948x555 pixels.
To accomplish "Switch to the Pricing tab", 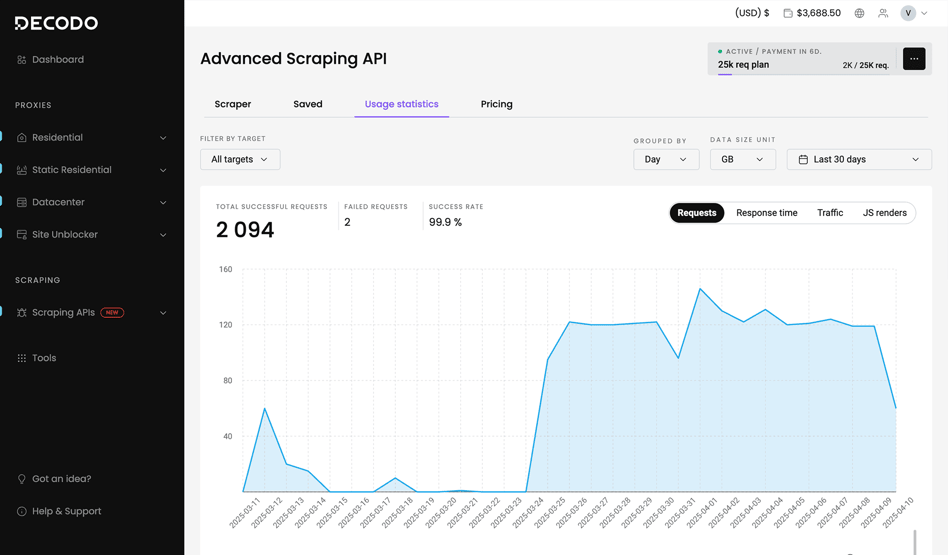I will (496, 104).
